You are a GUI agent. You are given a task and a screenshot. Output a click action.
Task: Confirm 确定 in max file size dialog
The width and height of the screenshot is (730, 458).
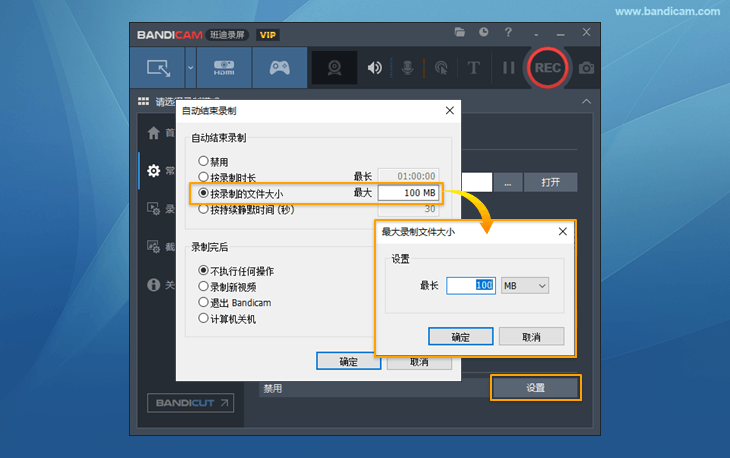click(460, 337)
